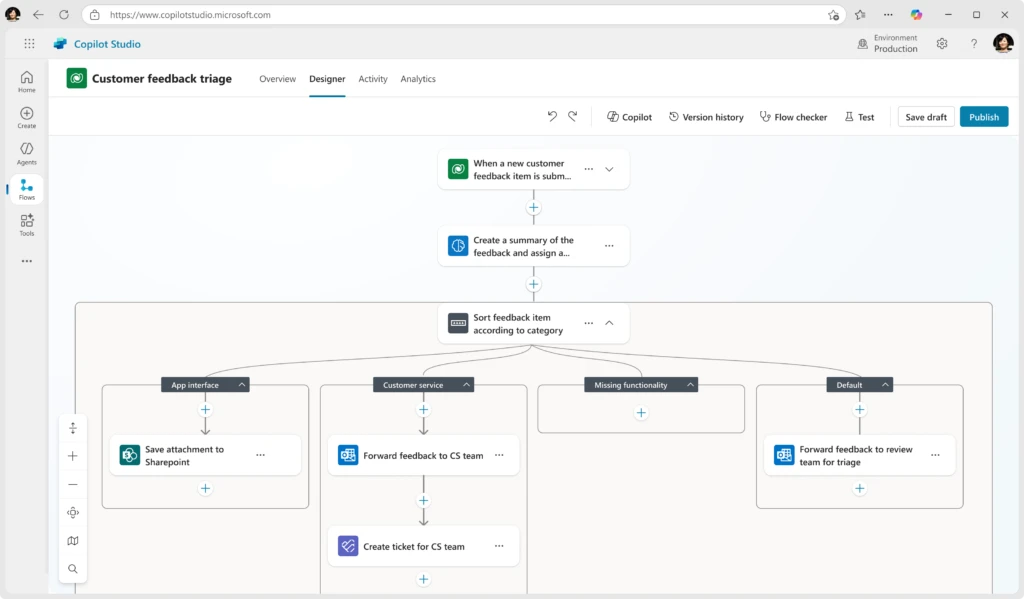Viewport: 1024px width, 599px height.
Task: Expand the trigger node chevron dropdown
Action: point(610,169)
